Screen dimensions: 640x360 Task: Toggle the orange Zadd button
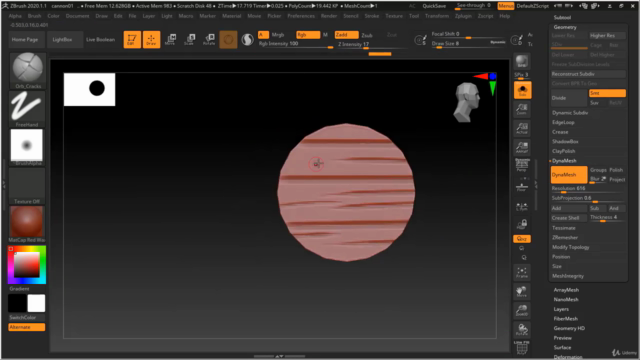pos(347,35)
